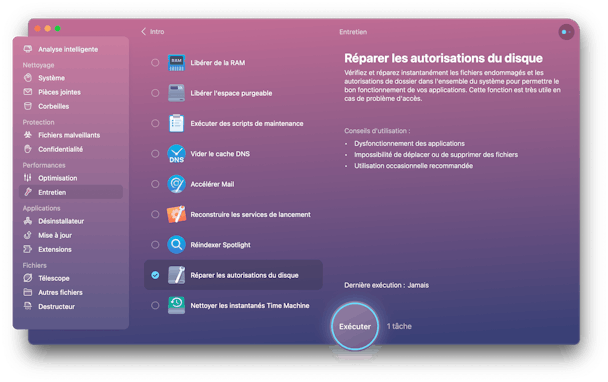Click the 1 tâche counter text
Image resolution: width=608 pixels, height=382 pixels.
pos(399,326)
